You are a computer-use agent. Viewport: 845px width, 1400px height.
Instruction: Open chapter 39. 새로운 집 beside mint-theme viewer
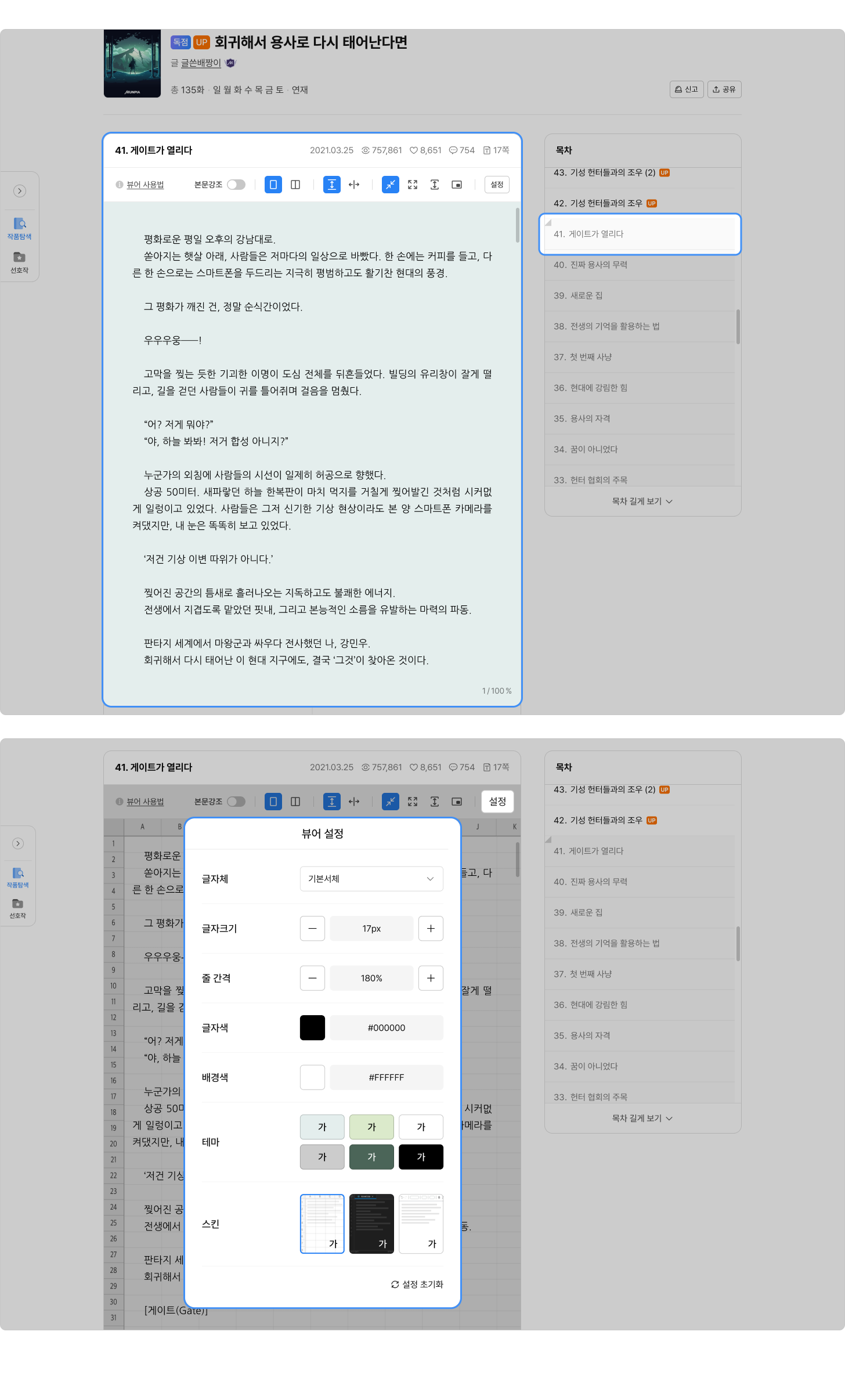coord(640,295)
